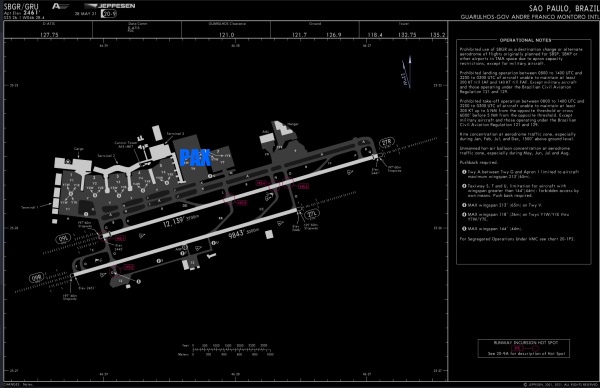The image size is (600, 388).
Task: Click the 20-9 chart index box
Action: pyautogui.click(x=109, y=13)
